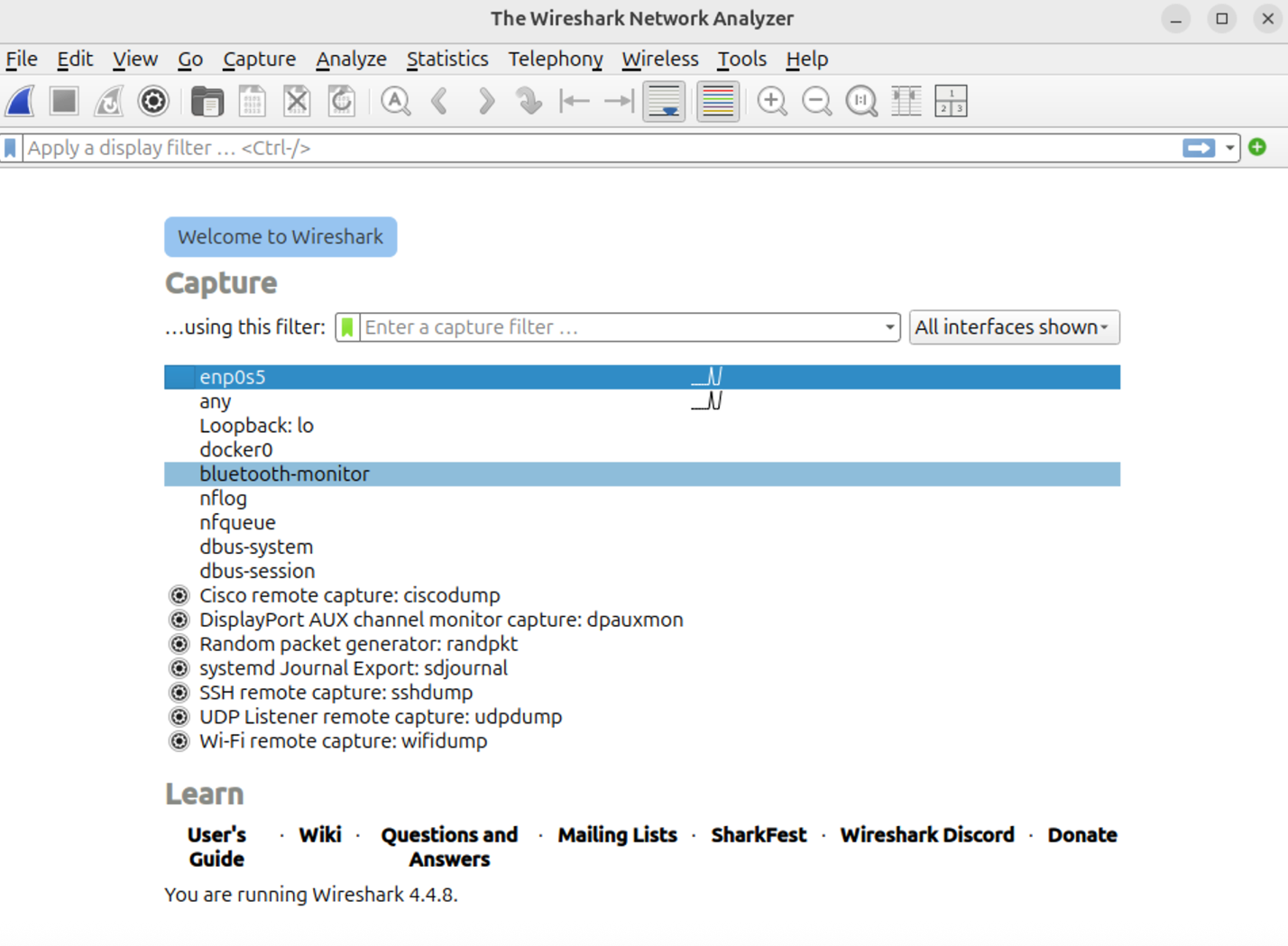Image resolution: width=1288 pixels, height=946 pixels.
Task: Expand the capture filter history dropdown
Action: [x=889, y=327]
